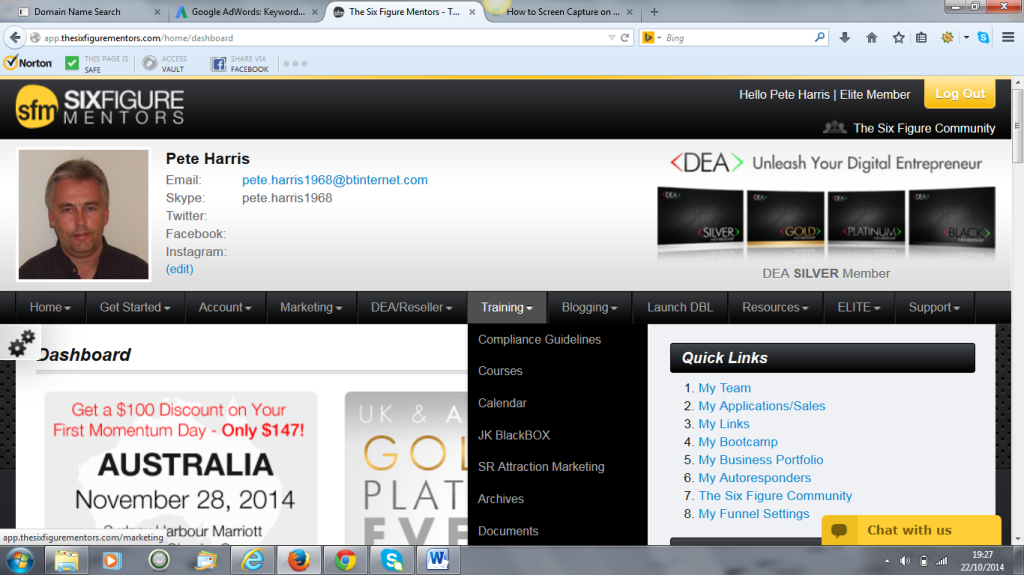Viewport: 1024px width, 575px height.
Task: Expand the Blogging dropdown menu
Action: (x=589, y=307)
